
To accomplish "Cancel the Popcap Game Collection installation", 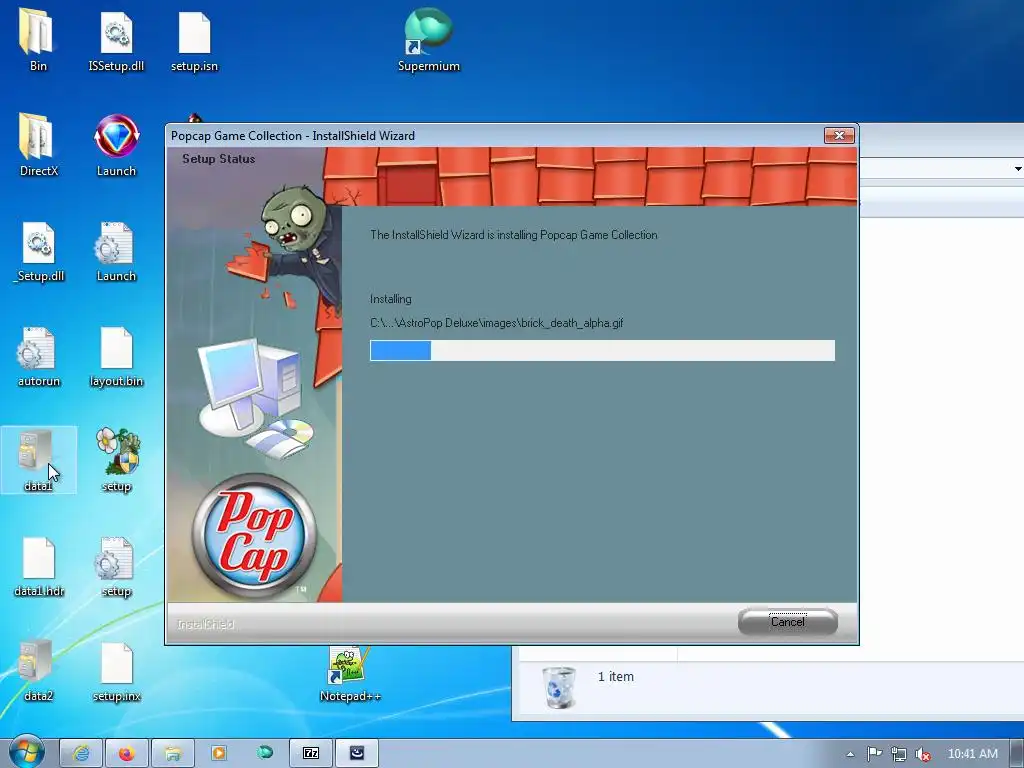I will click(x=788, y=622).
